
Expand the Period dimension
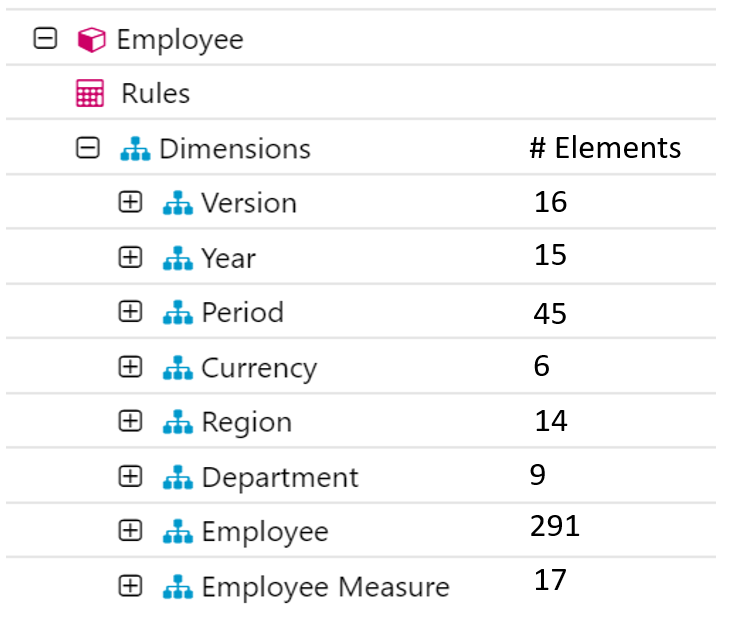click(130, 312)
